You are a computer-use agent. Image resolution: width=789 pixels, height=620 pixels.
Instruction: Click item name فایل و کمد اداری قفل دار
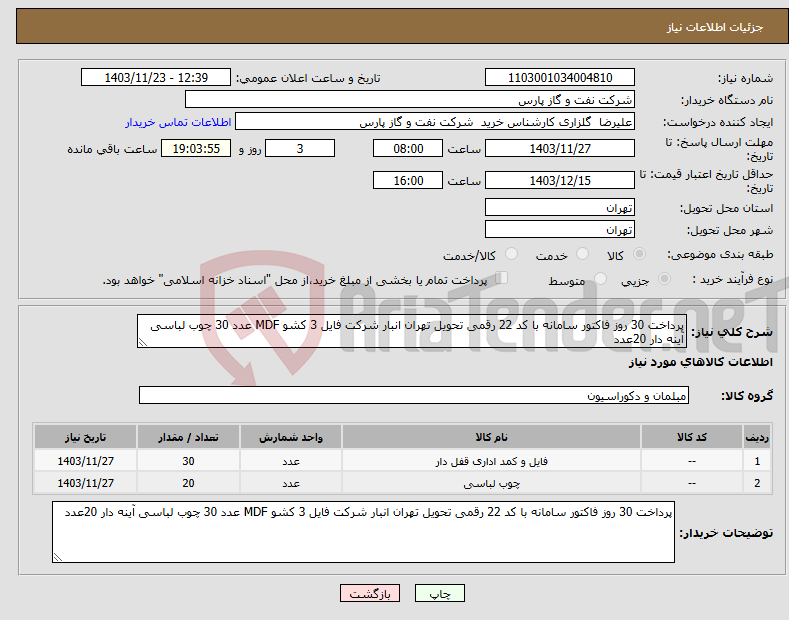click(x=491, y=461)
